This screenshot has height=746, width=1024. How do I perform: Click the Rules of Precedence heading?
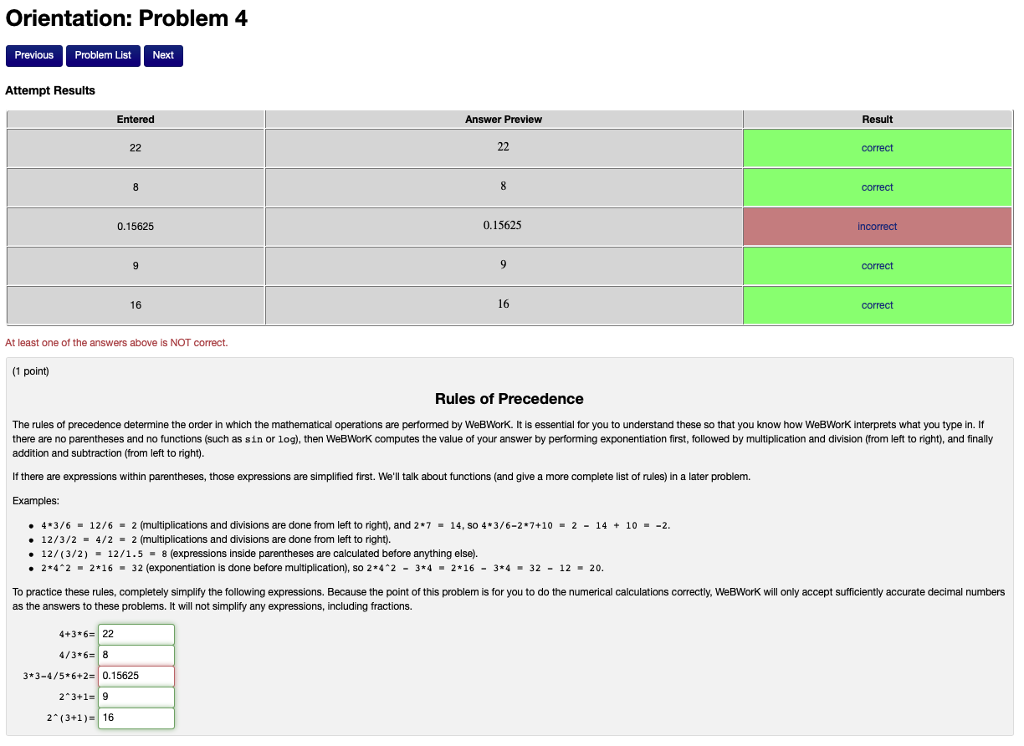(510, 398)
